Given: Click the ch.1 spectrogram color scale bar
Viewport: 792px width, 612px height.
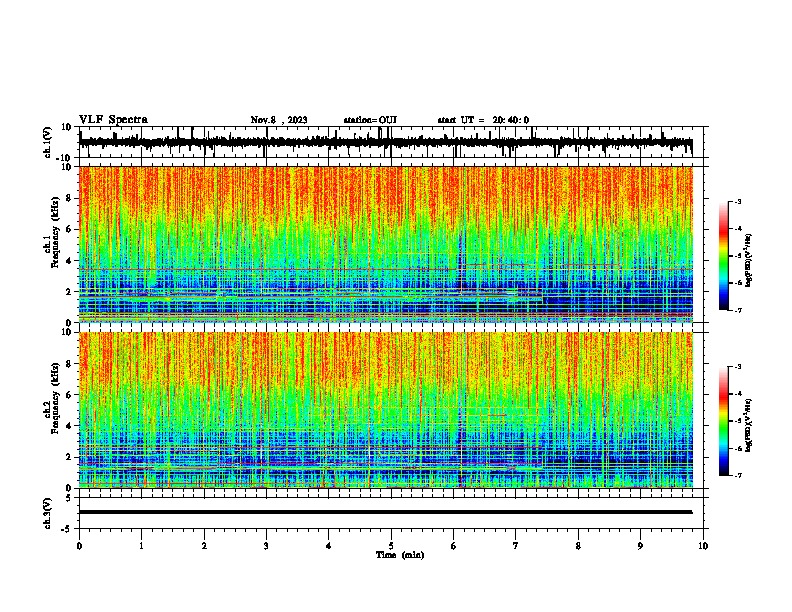Looking at the screenshot, I should click(x=724, y=256).
